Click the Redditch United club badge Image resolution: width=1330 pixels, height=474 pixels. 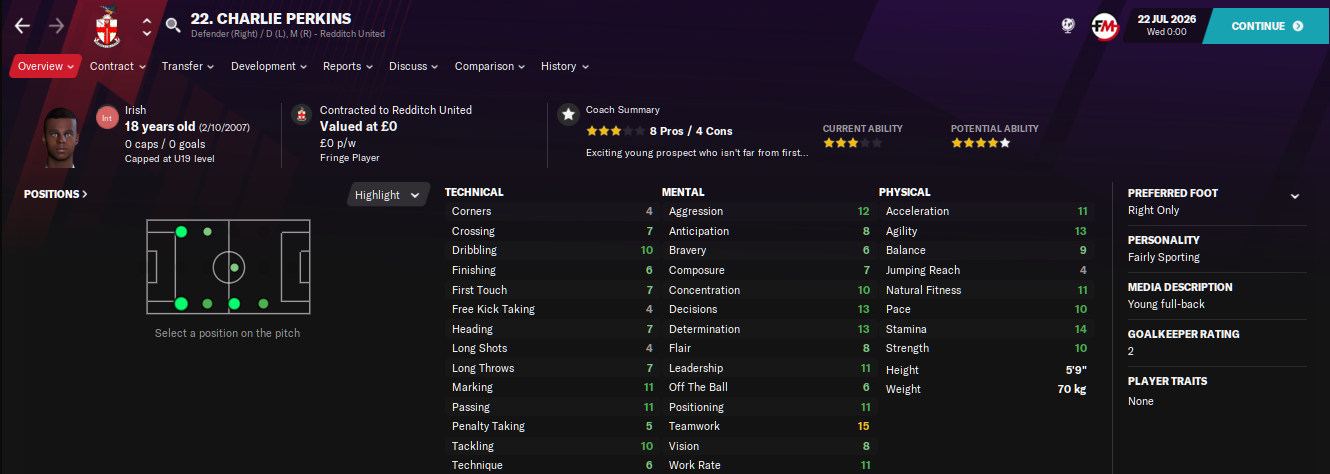coord(105,27)
